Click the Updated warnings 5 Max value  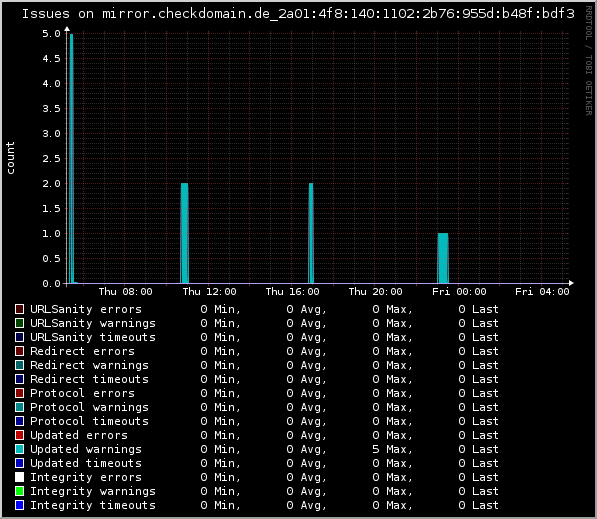392,449
